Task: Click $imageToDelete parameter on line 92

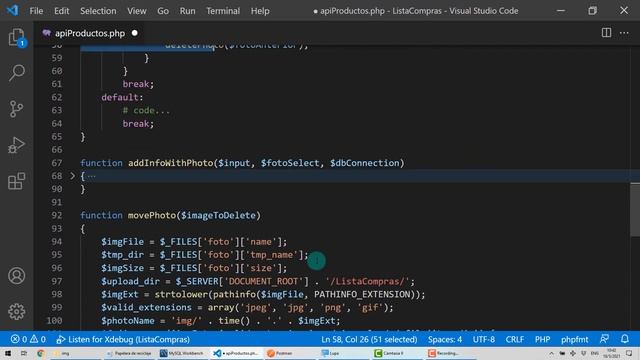Action: point(218,215)
